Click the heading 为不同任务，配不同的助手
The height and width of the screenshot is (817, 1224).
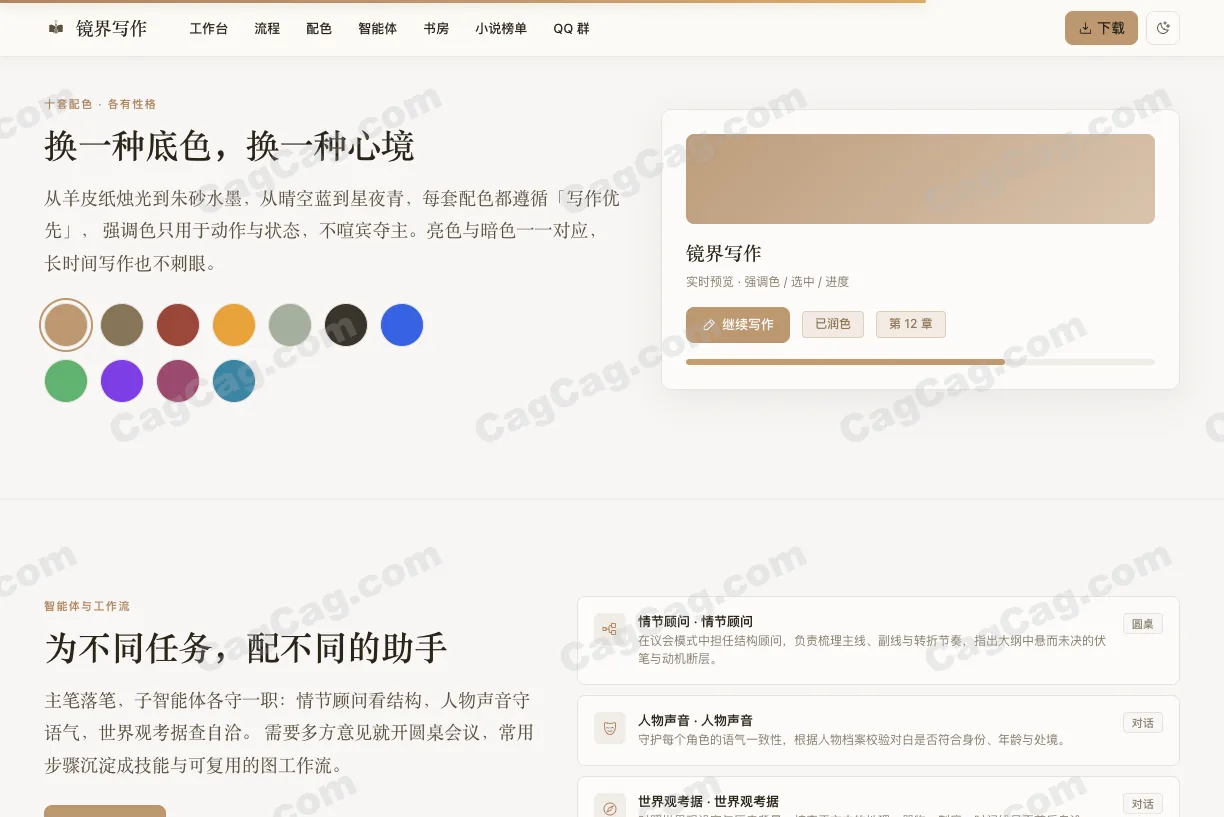pos(246,648)
